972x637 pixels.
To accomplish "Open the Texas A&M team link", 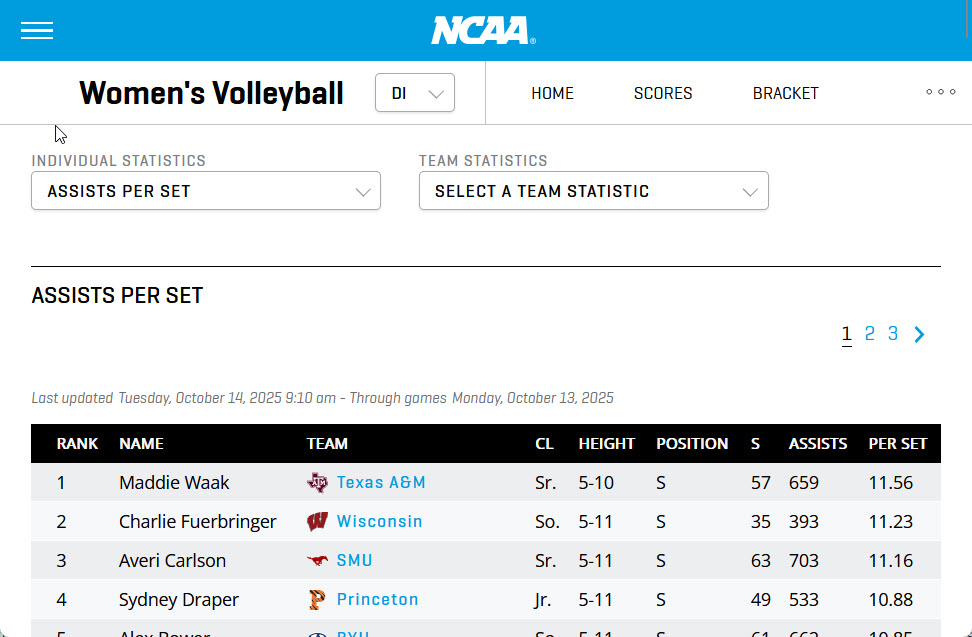I will click(x=381, y=483).
